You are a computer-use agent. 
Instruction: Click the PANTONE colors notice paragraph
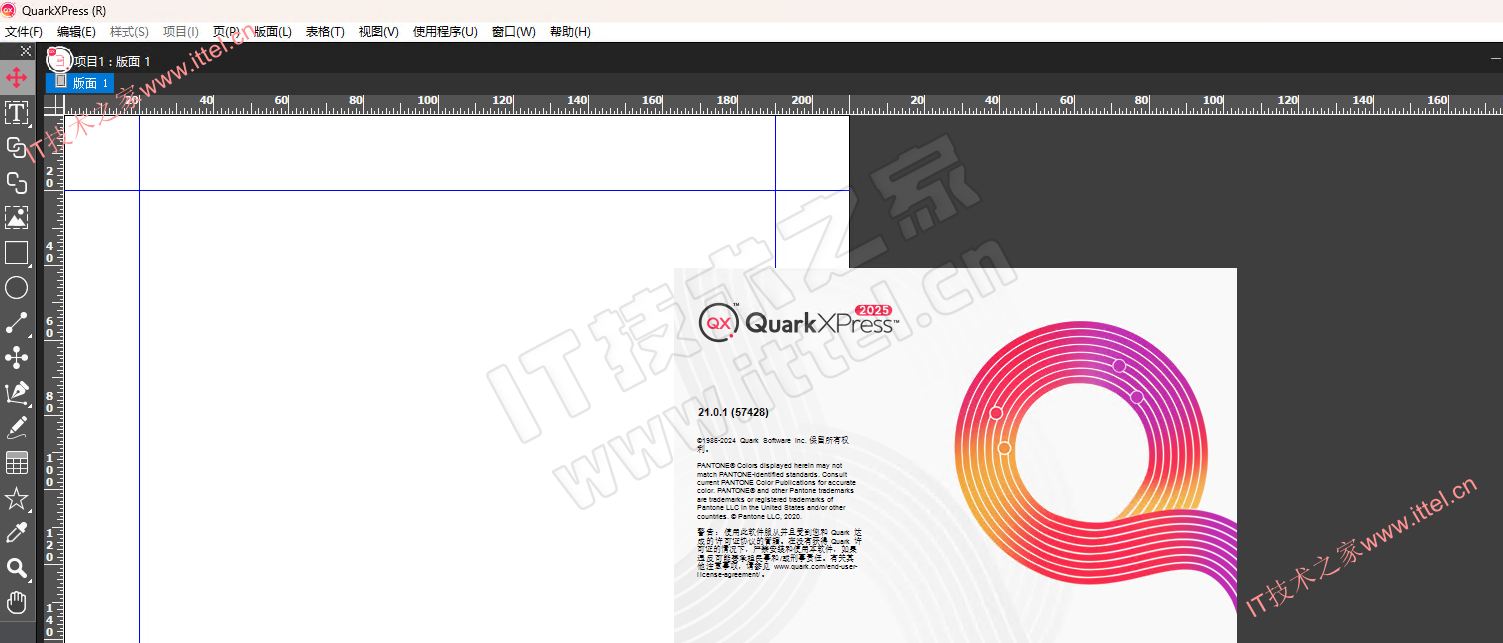click(776, 490)
